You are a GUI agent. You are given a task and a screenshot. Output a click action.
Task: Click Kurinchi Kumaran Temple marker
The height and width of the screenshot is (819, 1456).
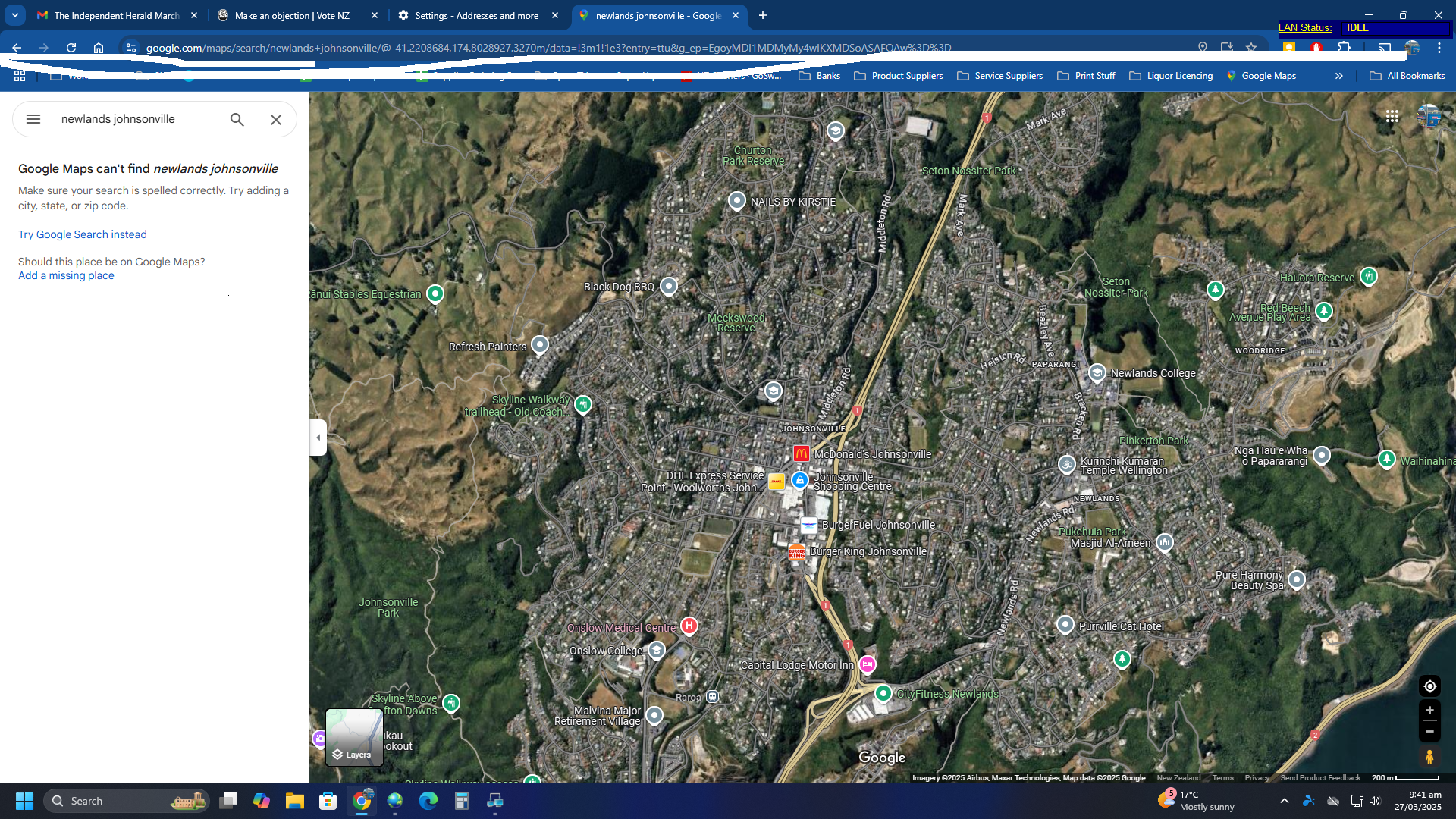(x=1067, y=463)
